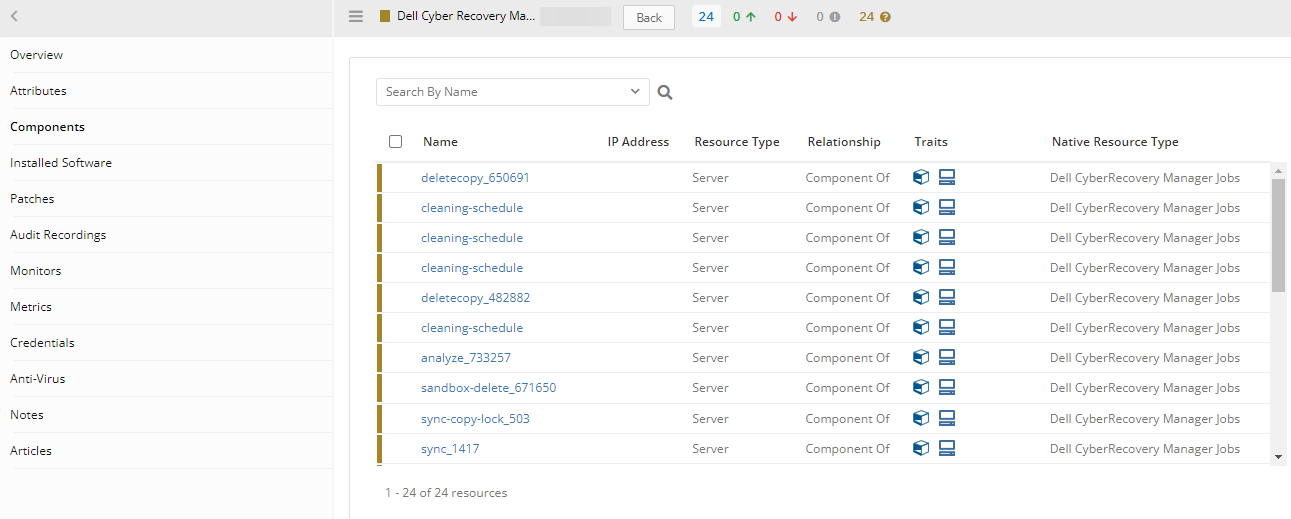Open Audit Recordings

pos(58,235)
